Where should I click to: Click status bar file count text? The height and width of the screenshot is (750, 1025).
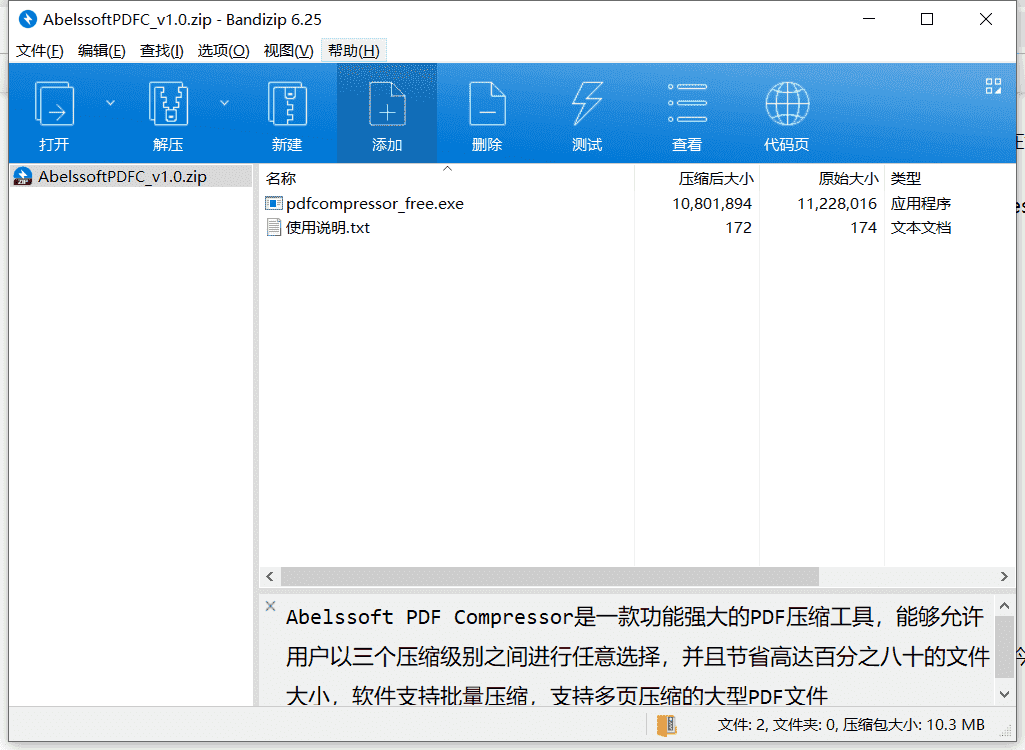tap(850, 724)
